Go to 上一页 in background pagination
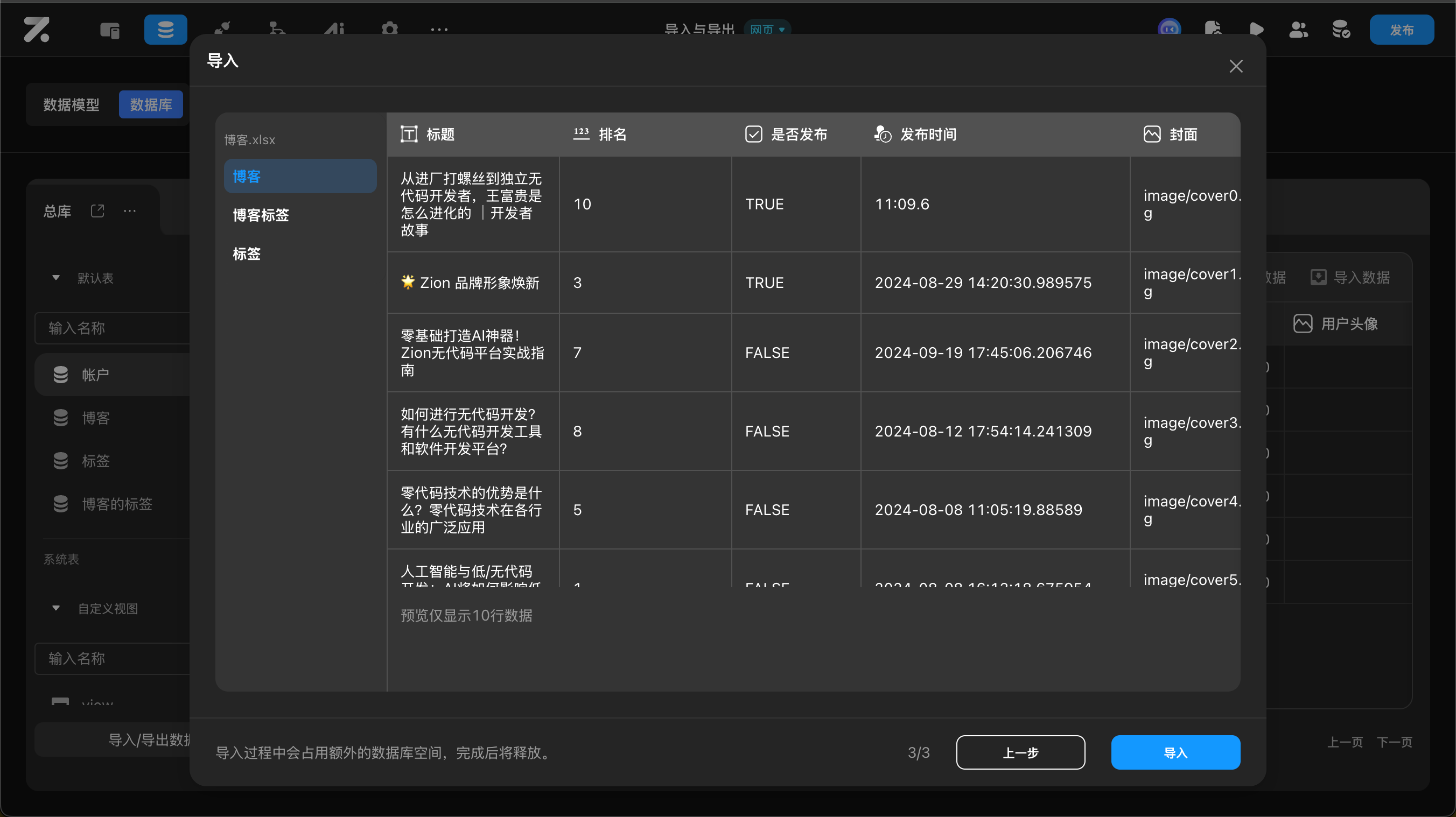Image resolution: width=1456 pixels, height=817 pixels. 1345,742
